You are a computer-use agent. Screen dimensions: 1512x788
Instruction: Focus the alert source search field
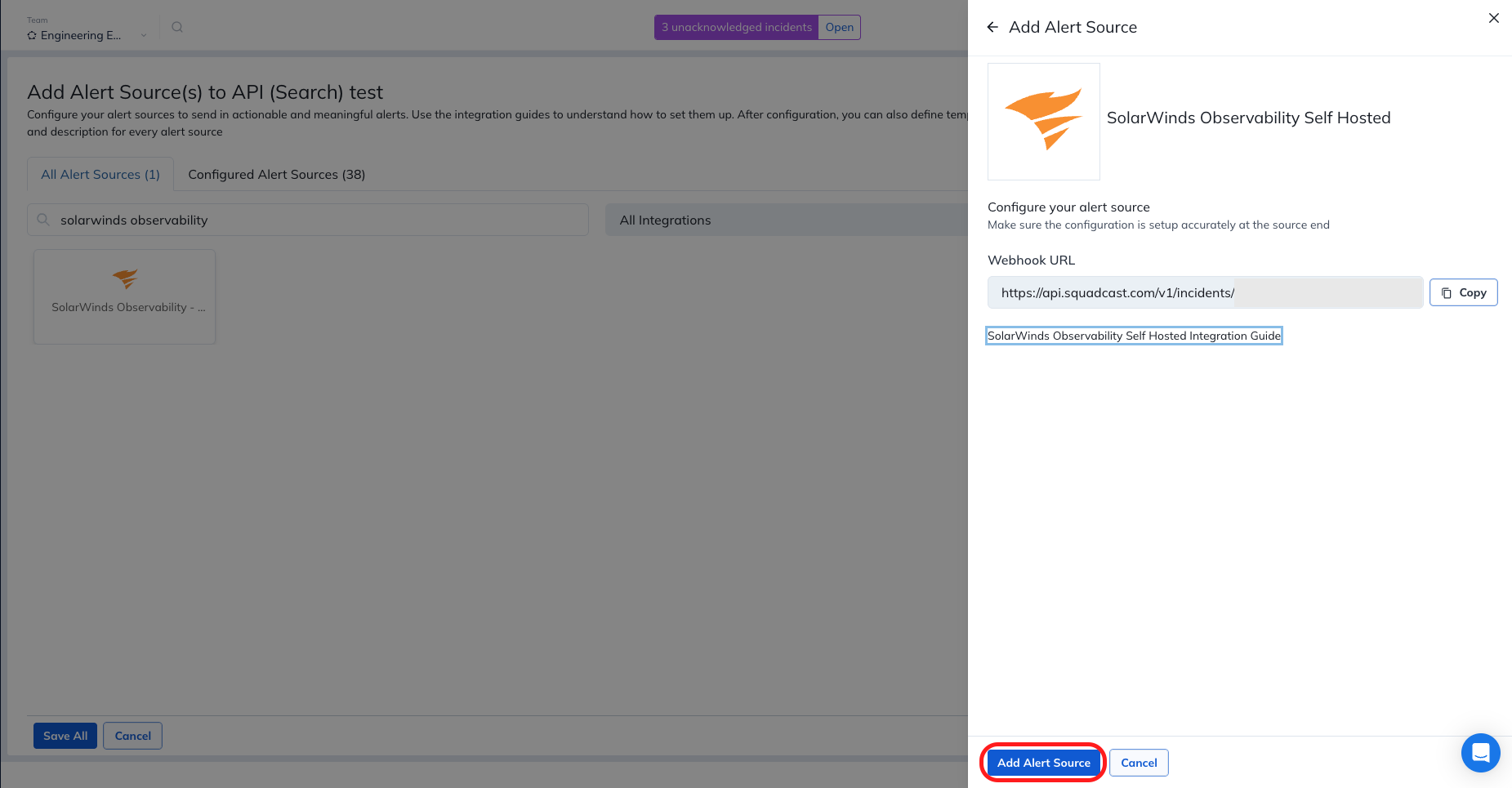tap(319, 220)
